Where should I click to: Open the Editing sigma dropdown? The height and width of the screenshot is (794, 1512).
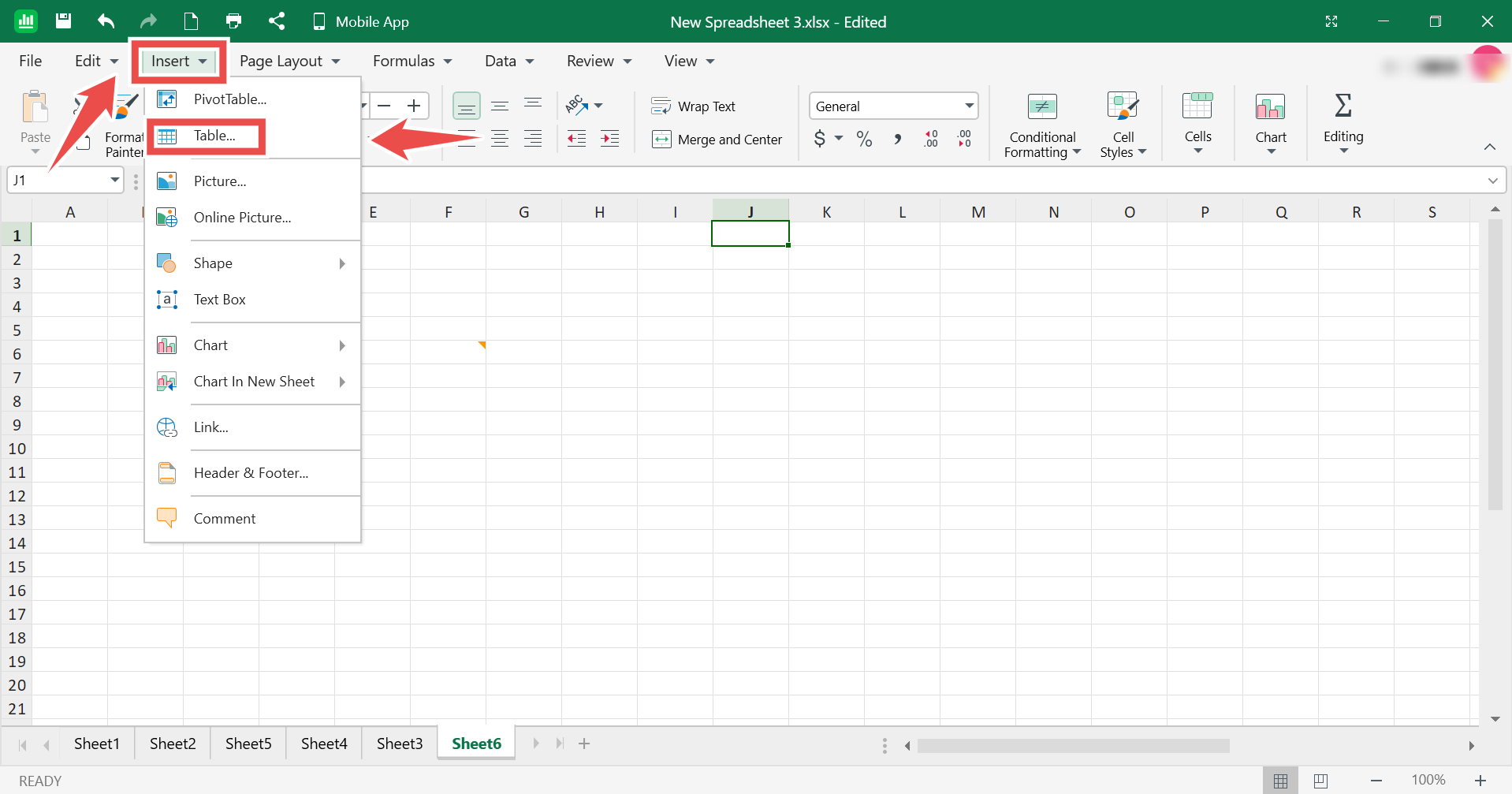tap(1343, 123)
